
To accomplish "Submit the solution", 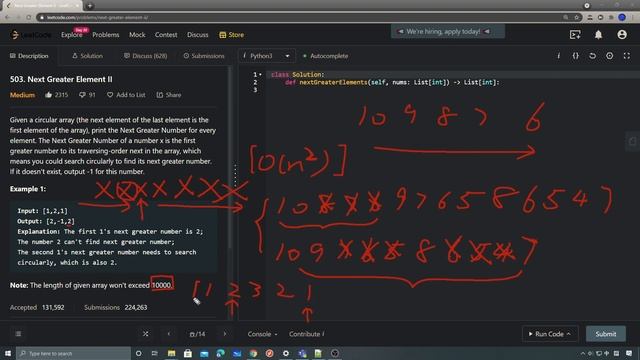I will 606,334.
